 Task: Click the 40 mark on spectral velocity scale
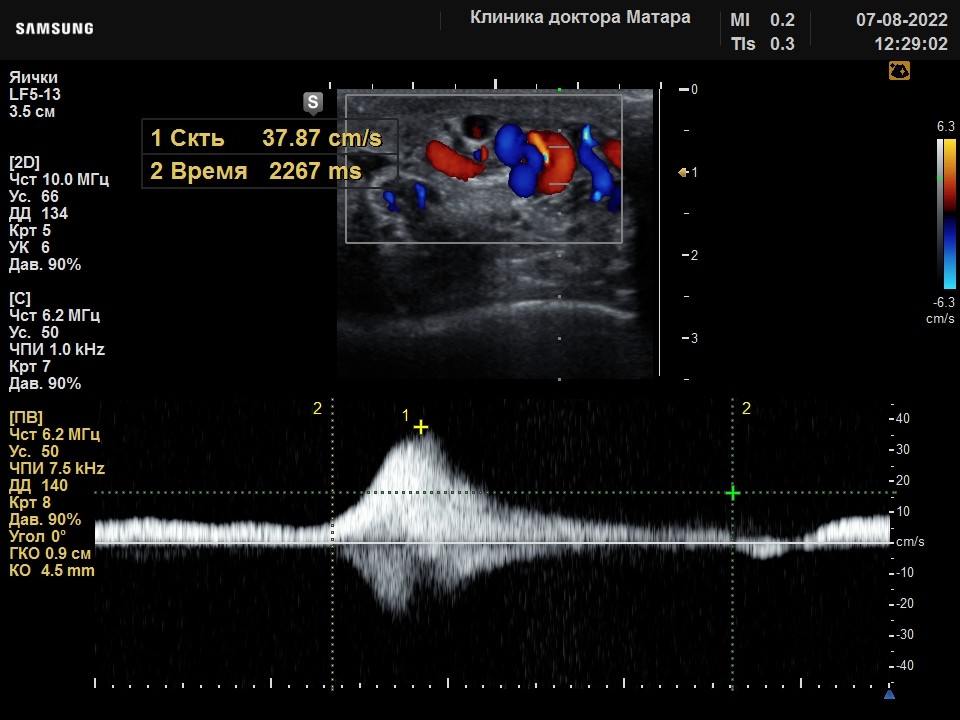point(902,419)
